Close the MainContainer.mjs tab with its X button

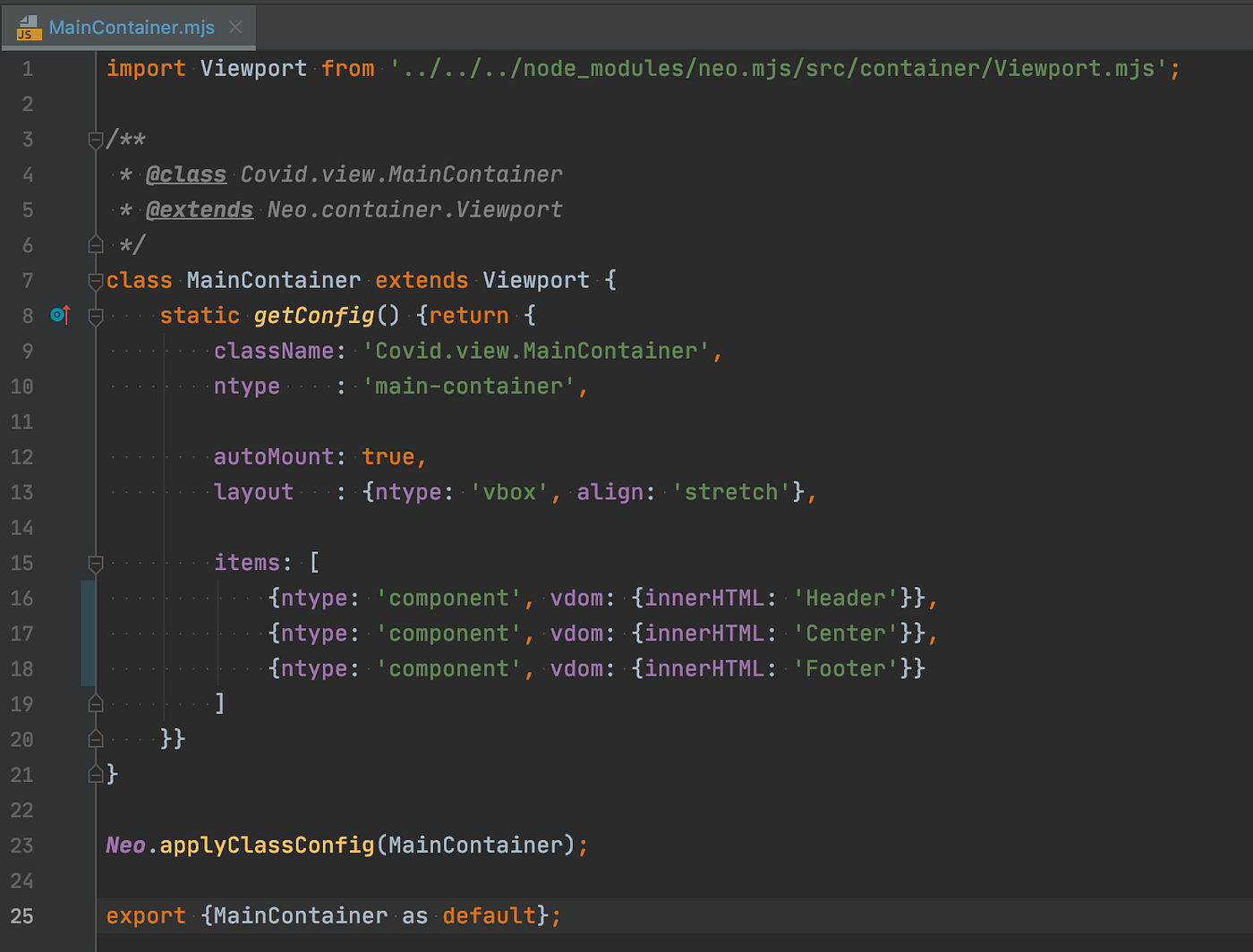click(234, 28)
